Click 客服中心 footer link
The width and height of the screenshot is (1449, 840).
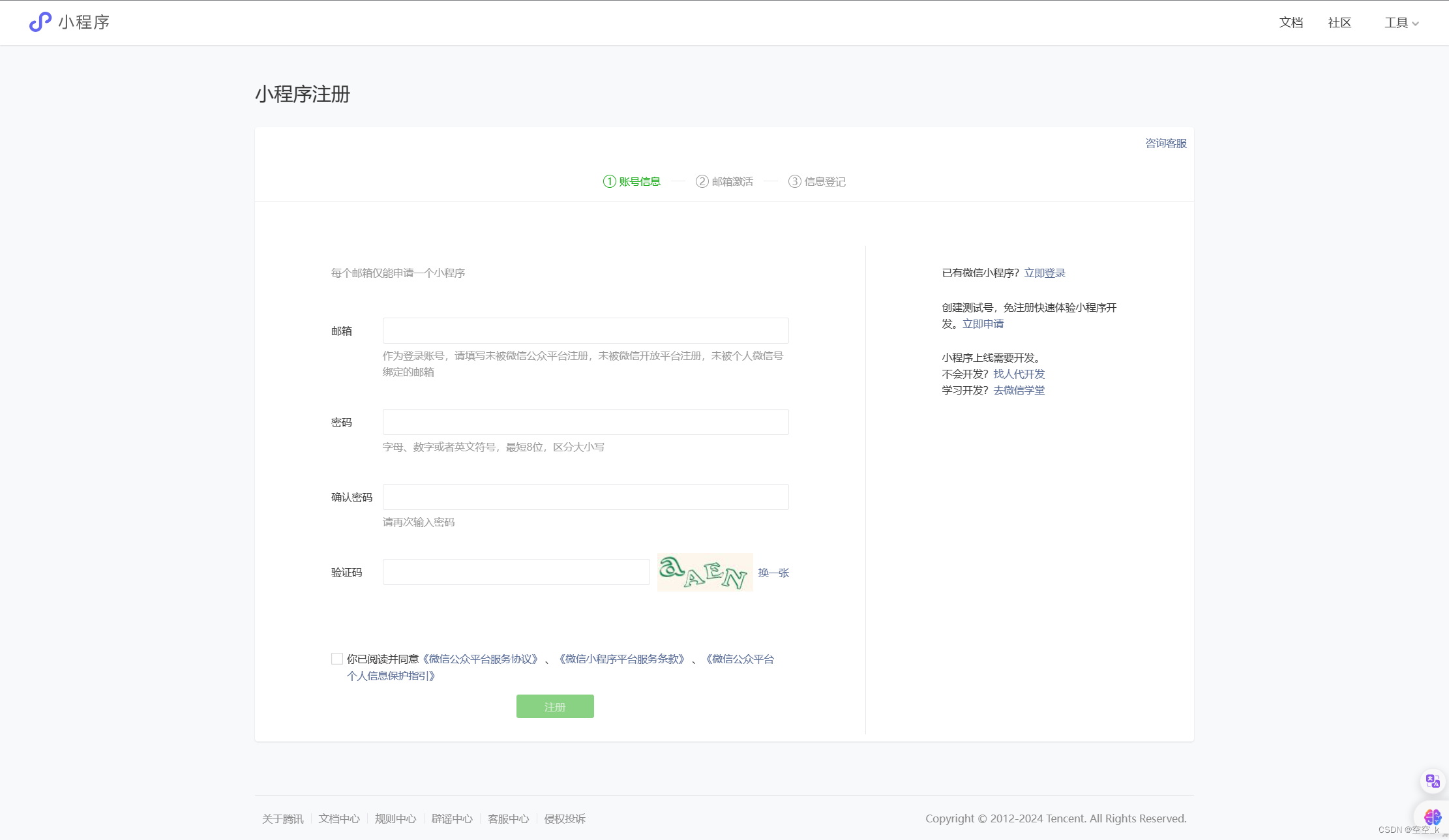(x=509, y=818)
